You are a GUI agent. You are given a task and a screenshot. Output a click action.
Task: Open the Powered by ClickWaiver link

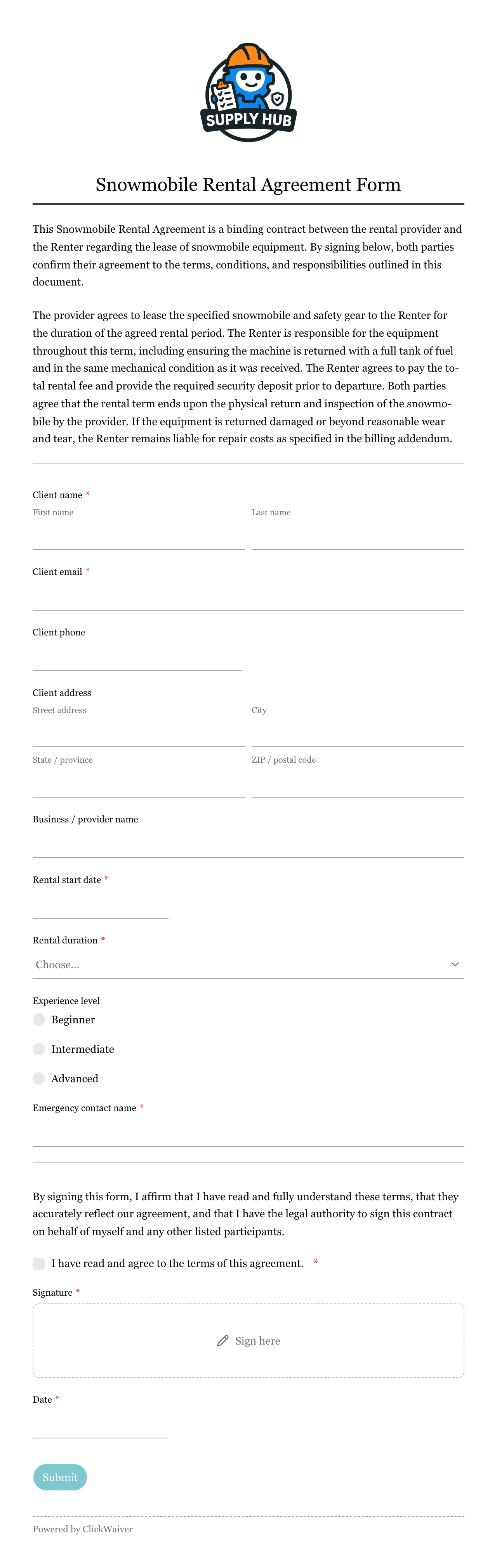click(83, 1528)
